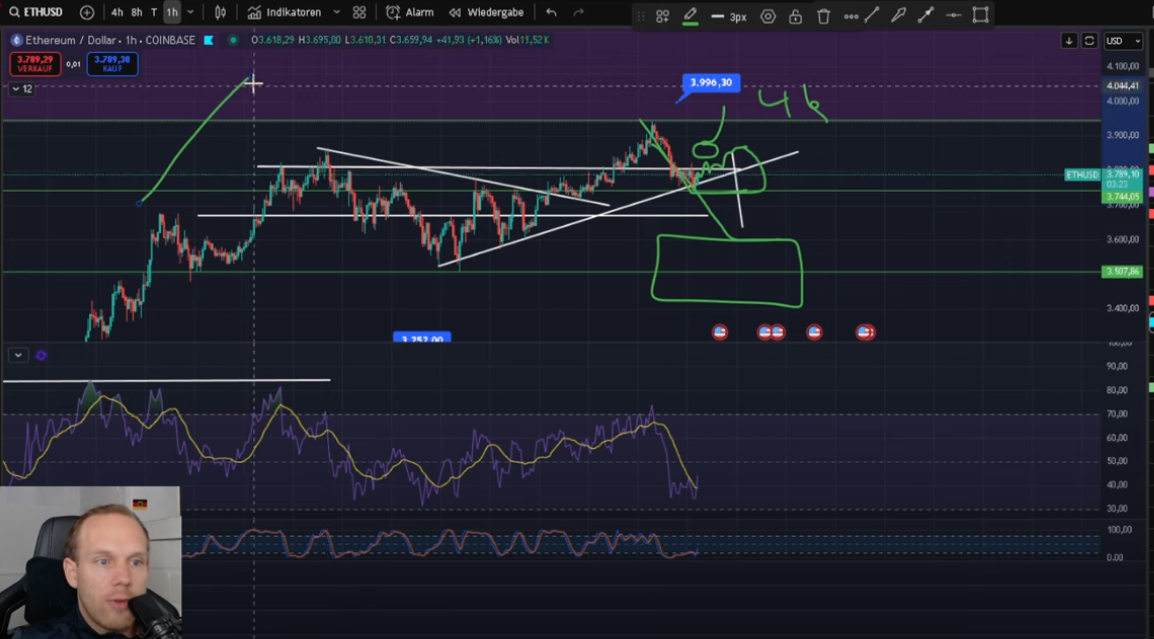Click the 3.744,05 price level label
Image resolution: width=1154 pixels, height=639 pixels.
point(1122,197)
